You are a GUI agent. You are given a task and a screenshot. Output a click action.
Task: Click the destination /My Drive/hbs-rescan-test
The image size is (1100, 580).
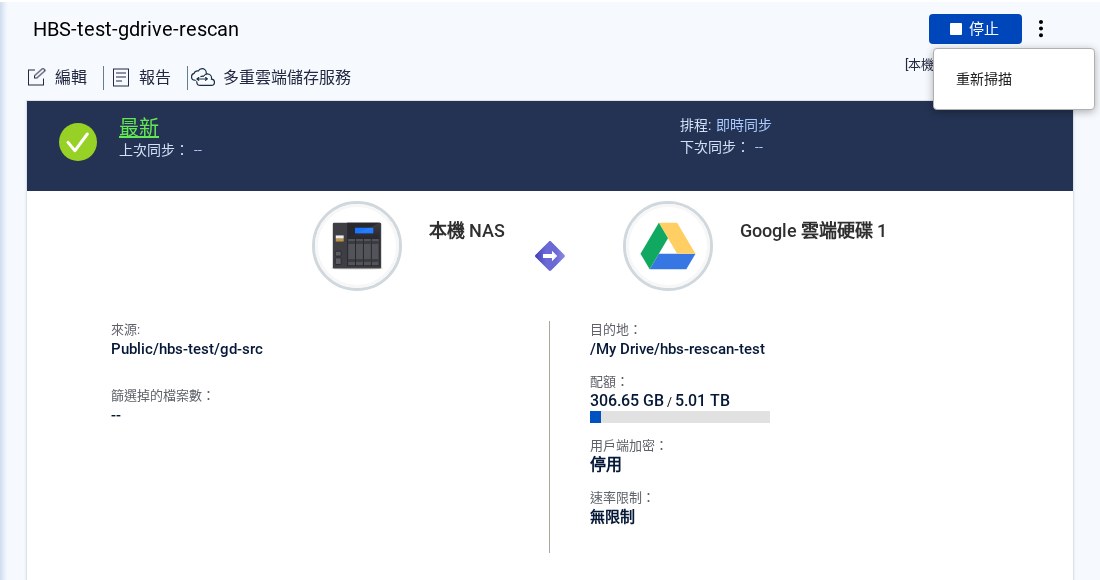(x=677, y=349)
